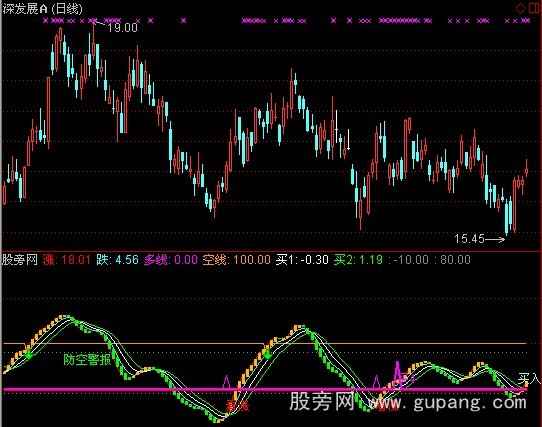
Task: Click the 15.45 low price label
Action: click(x=469, y=239)
